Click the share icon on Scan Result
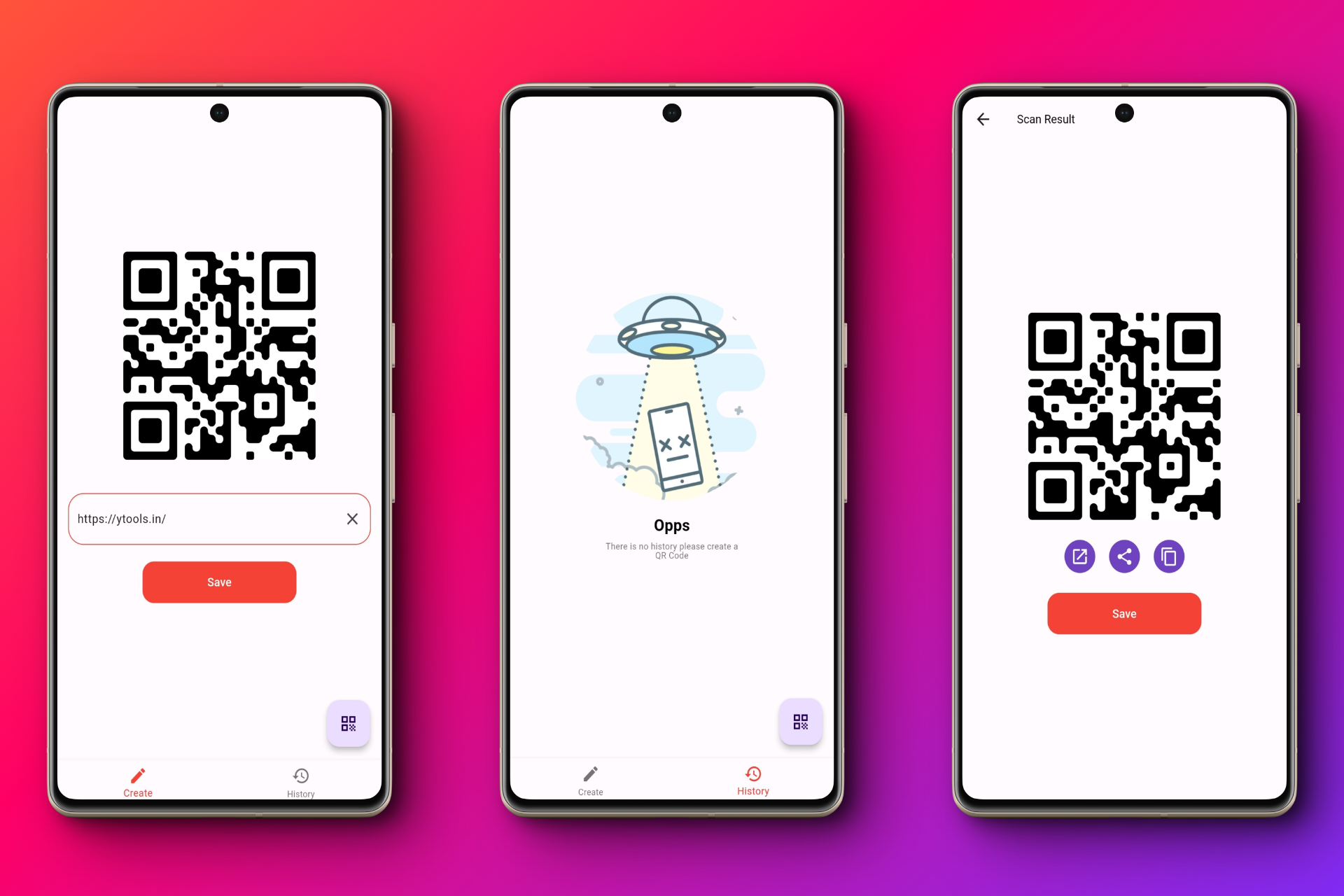The image size is (1344, 896). (1123, 556)
